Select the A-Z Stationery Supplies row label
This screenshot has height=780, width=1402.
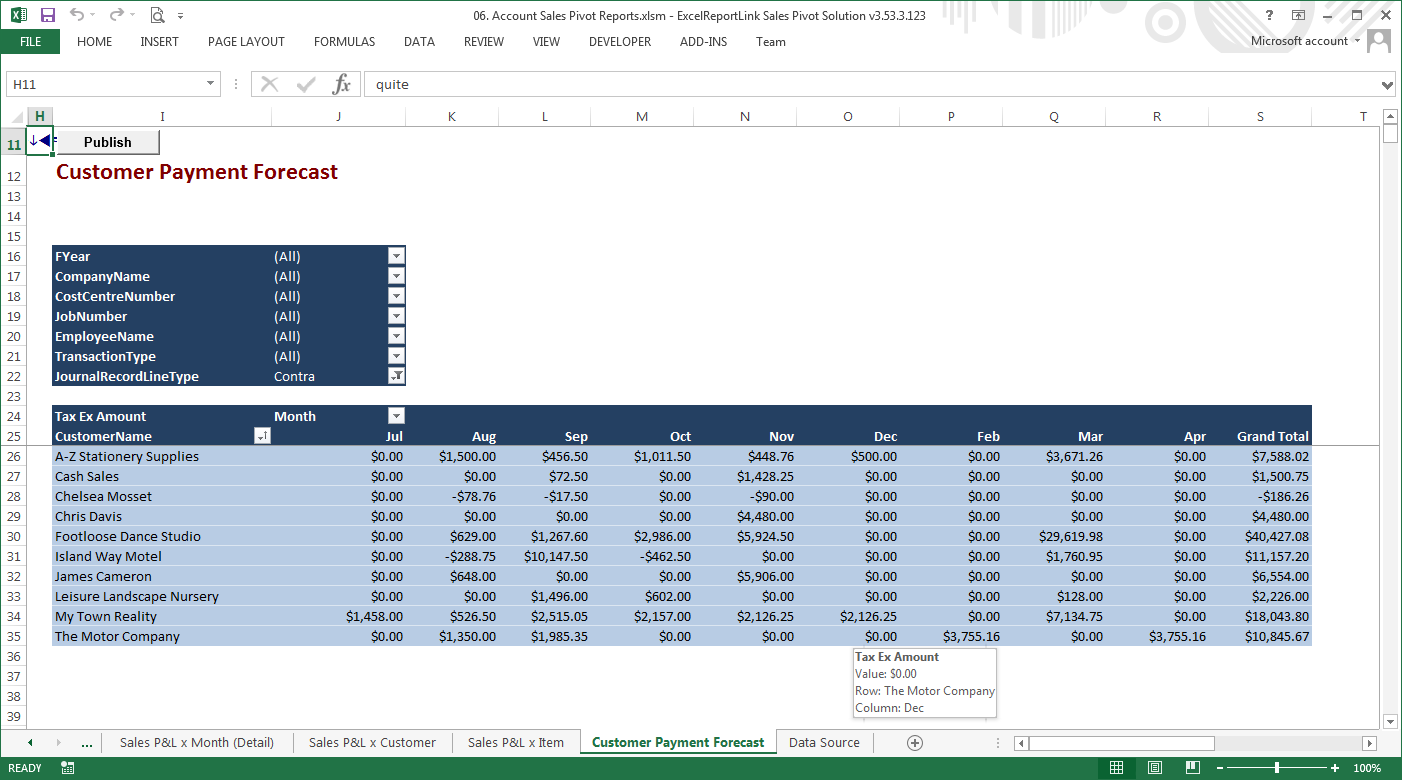point(161,456)
